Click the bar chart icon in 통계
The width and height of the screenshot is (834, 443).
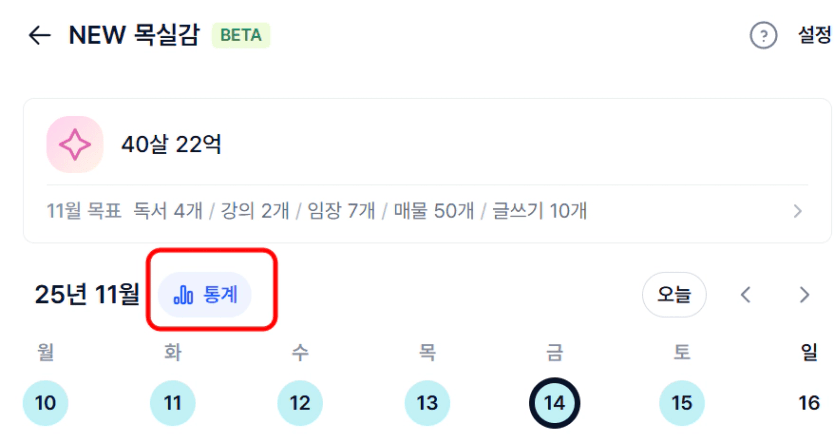click(183, 295)
